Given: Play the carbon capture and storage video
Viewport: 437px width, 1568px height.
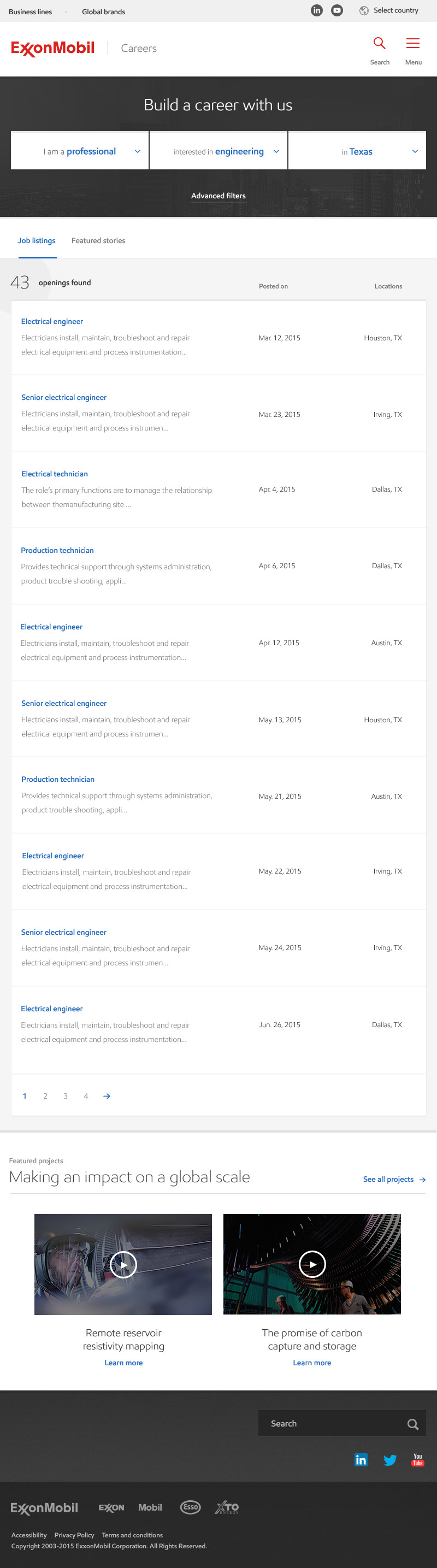Looking at the screenshot, I should (x=312, y=1264).
